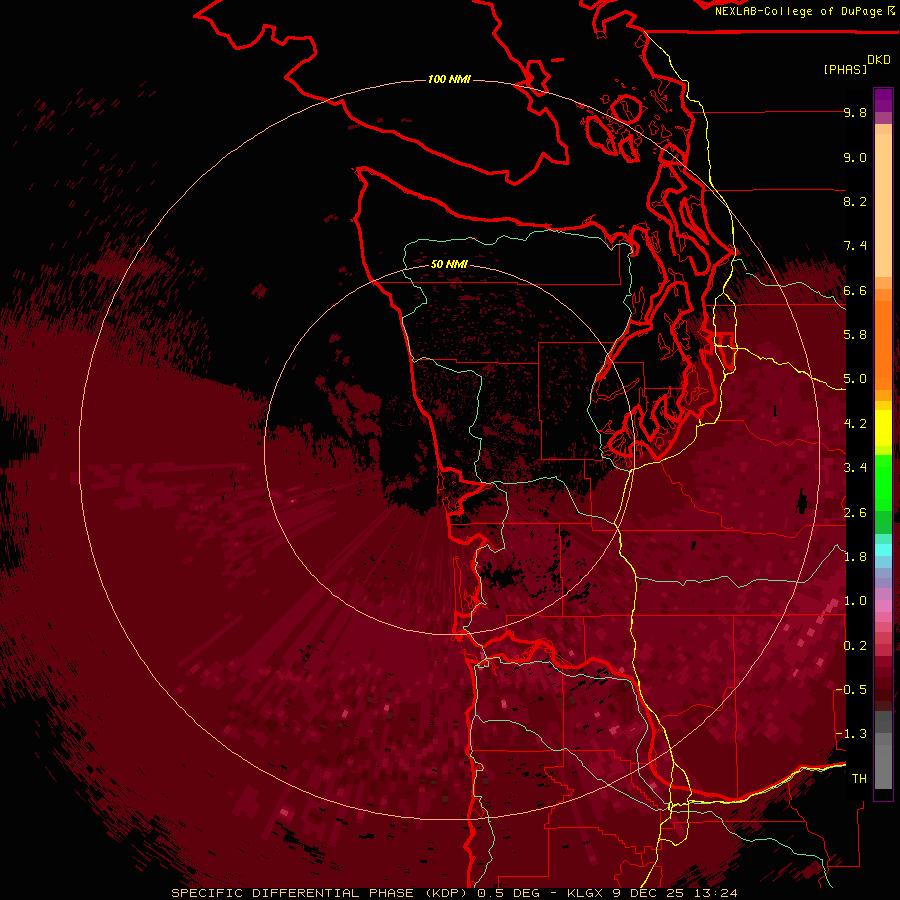Click the 5.8 value on the color scale
The height and width of the screenshot is (900, 900).
tap(855, 335)
